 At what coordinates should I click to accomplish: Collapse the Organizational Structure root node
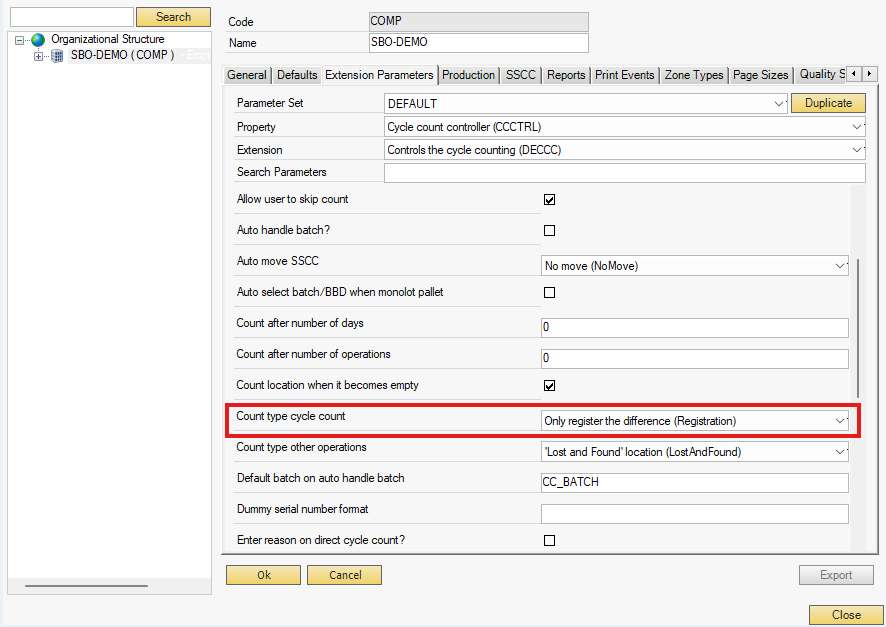coord(19,40)
